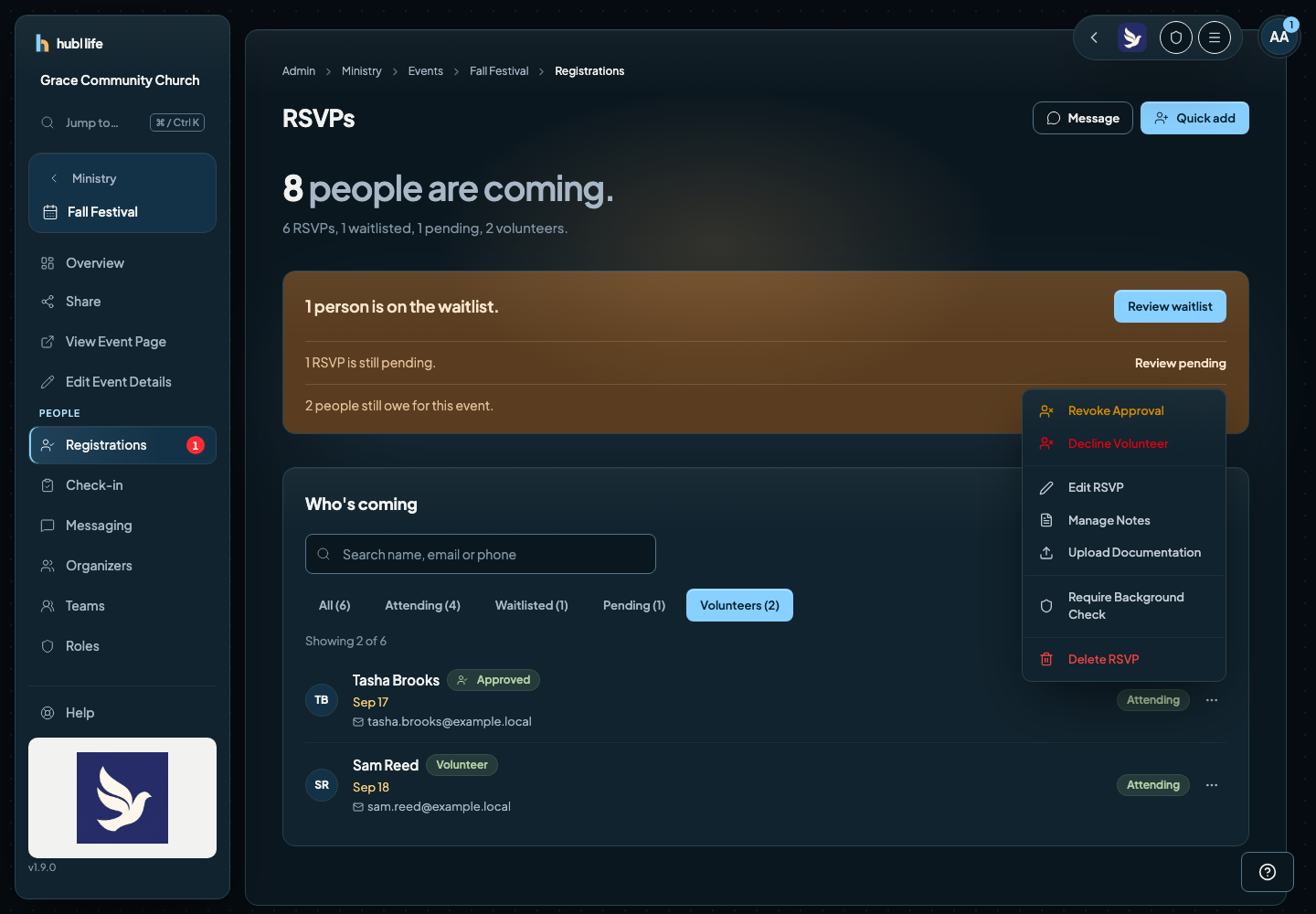The height and width of the screenshot is (914, 1316).
Task: Open the Messaging page
Action: point(122,526)
